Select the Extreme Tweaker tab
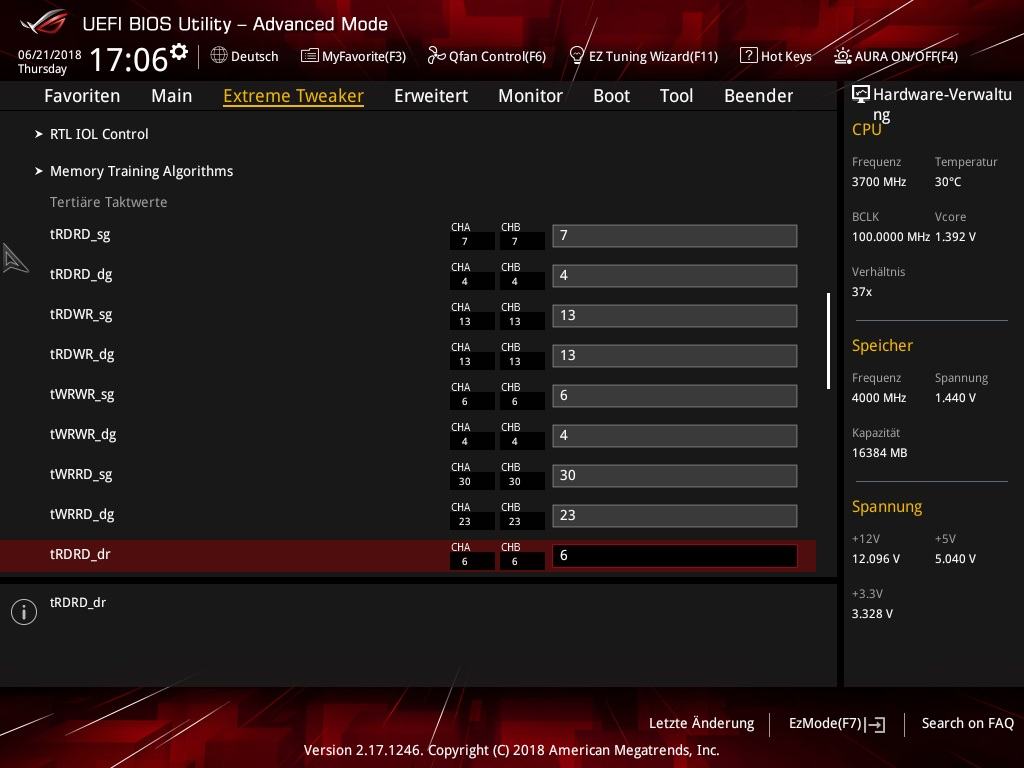Screen dimensions: 1024x768 (x=293, y=96)
